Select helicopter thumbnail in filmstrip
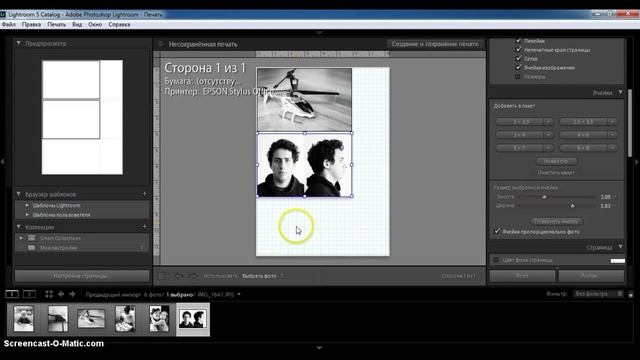 [x=91, y=319]
